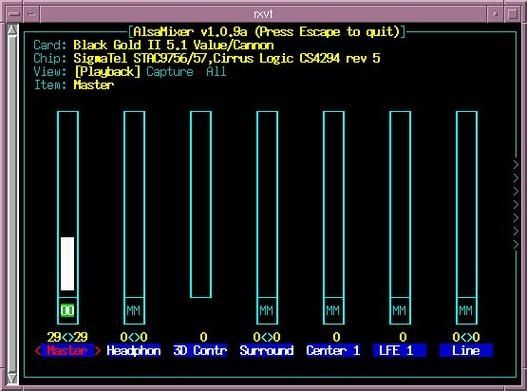Select the LFE 1 channel label
The width and height of the screenshot is (527, 391).
point(400,351)
